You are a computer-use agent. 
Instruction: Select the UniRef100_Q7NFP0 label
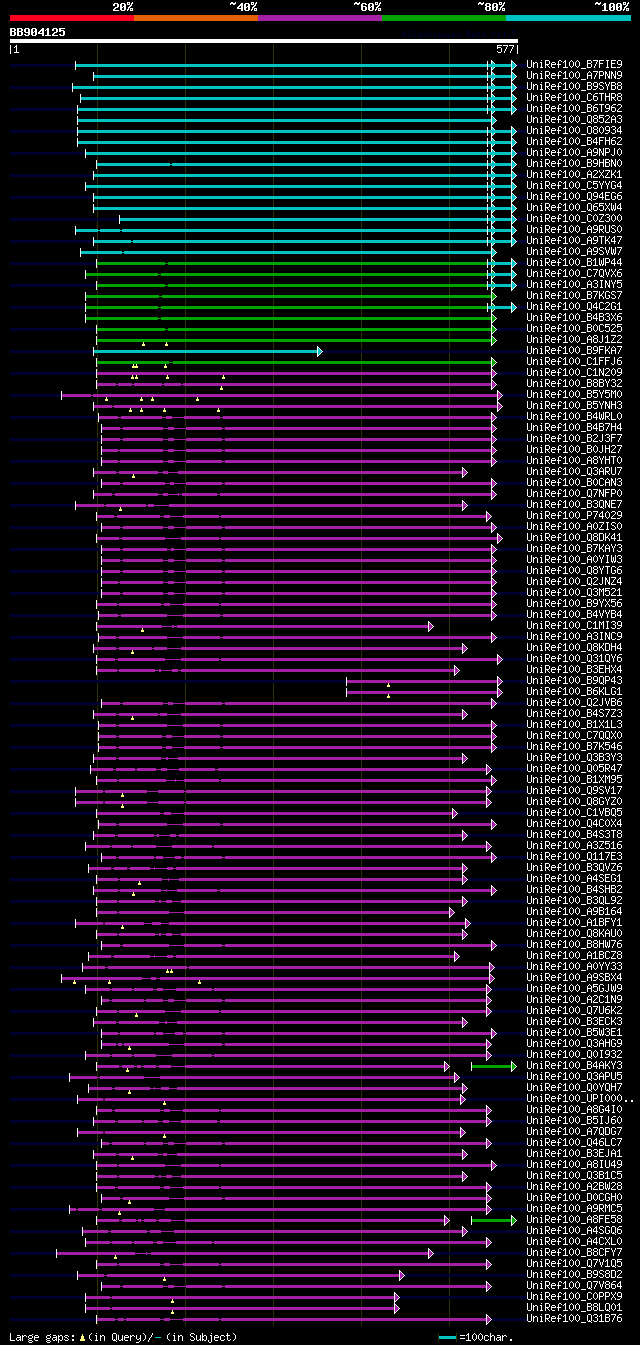click(x=574, y=493)
